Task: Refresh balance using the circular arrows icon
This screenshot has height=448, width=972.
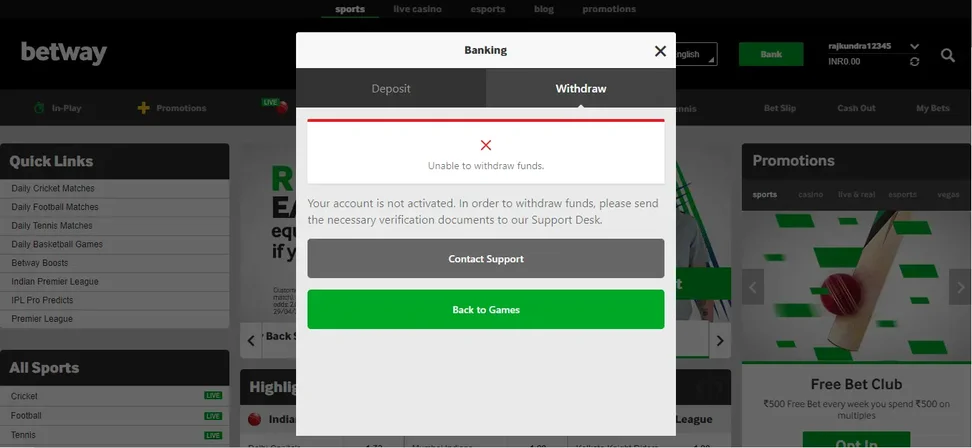Action: click(x=914, y=61)
